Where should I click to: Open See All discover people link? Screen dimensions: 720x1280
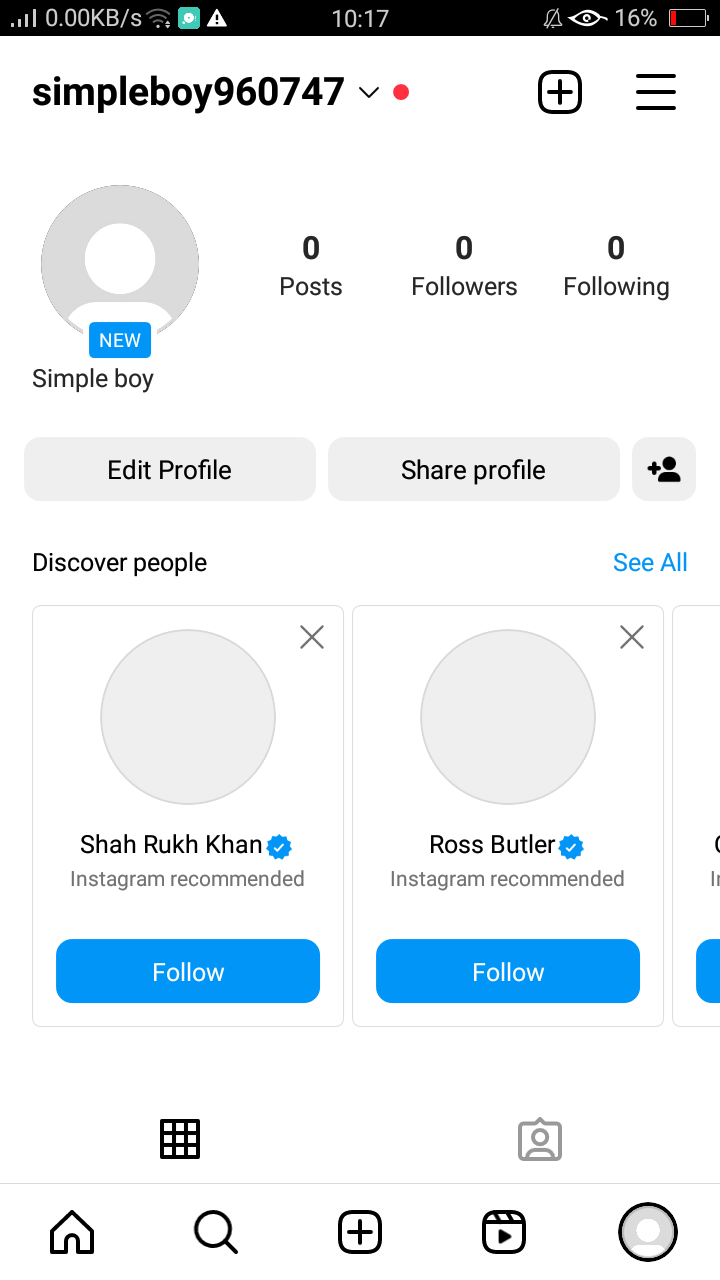click(x=650, y=563)
